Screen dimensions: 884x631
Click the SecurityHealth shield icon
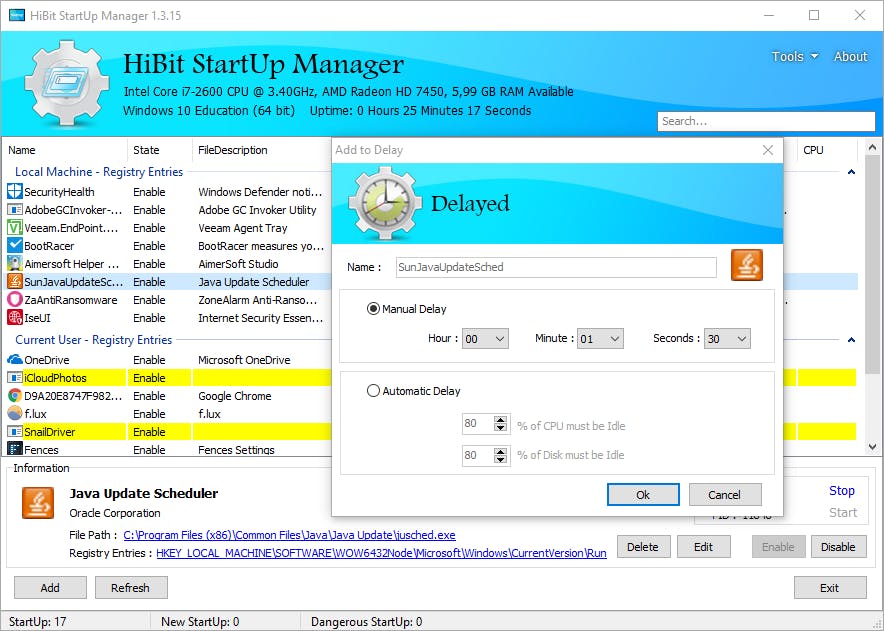(x=15, y=192)
